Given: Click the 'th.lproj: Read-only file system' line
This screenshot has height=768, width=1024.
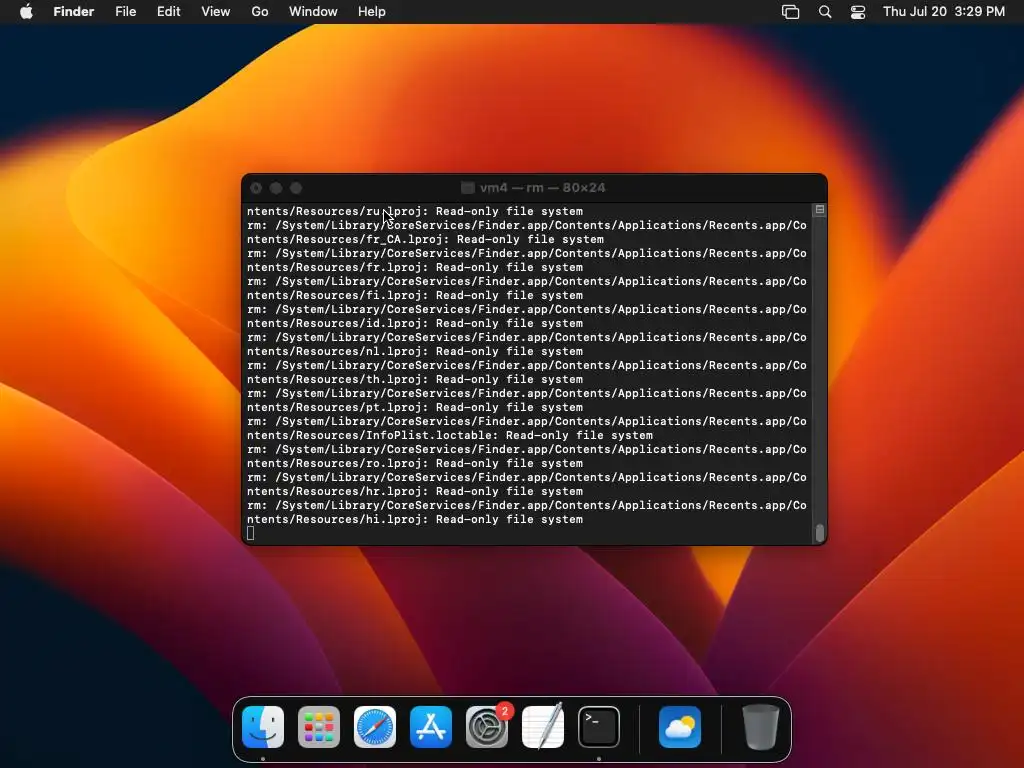Looking at the screenshot, I should (415, 379).
